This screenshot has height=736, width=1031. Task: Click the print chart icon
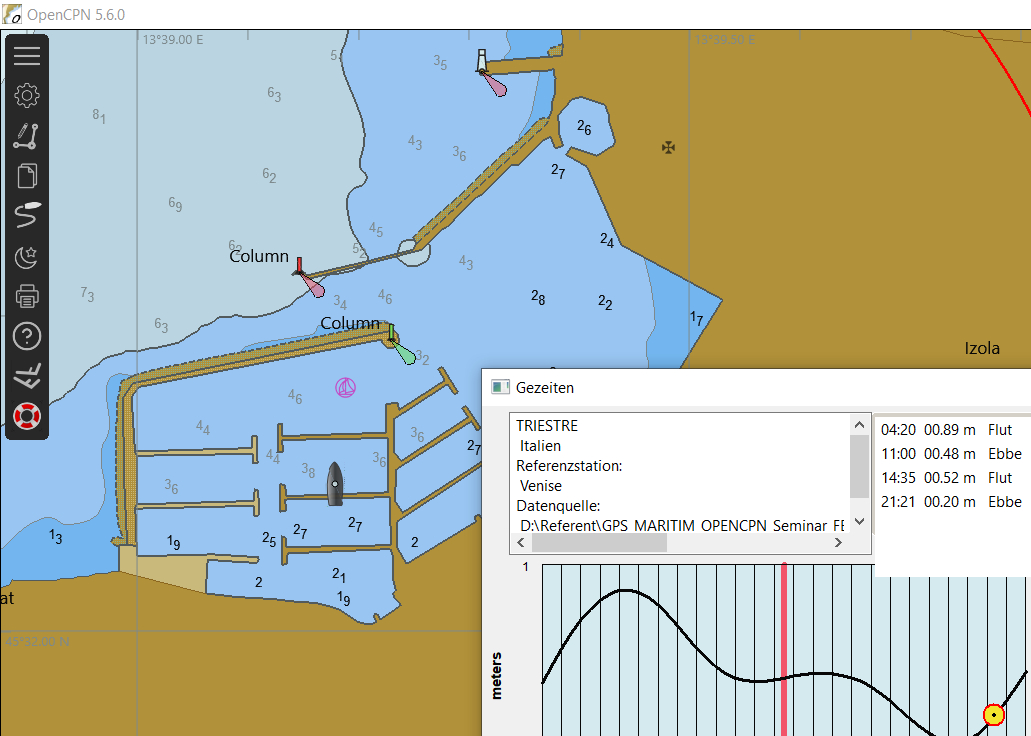pyautogui.click(x=27, y=296)
